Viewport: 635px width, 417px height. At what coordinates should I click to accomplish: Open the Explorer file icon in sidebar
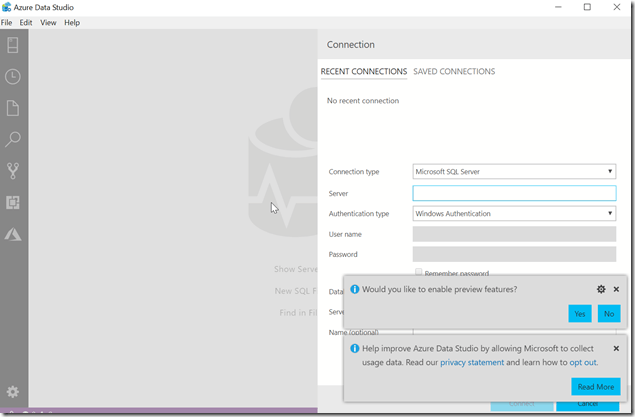(x=13, y=108)
